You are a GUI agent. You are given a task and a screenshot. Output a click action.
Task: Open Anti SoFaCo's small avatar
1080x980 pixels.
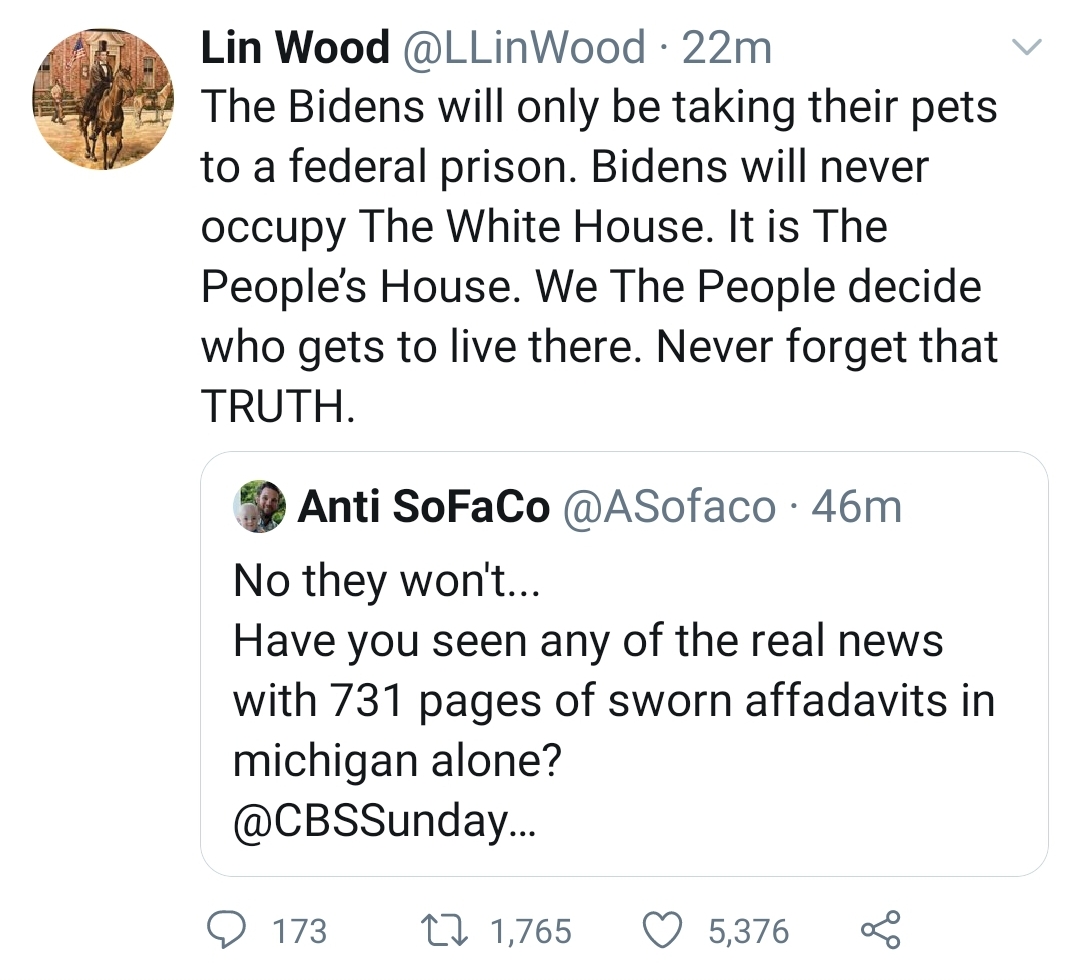(260, 507)
